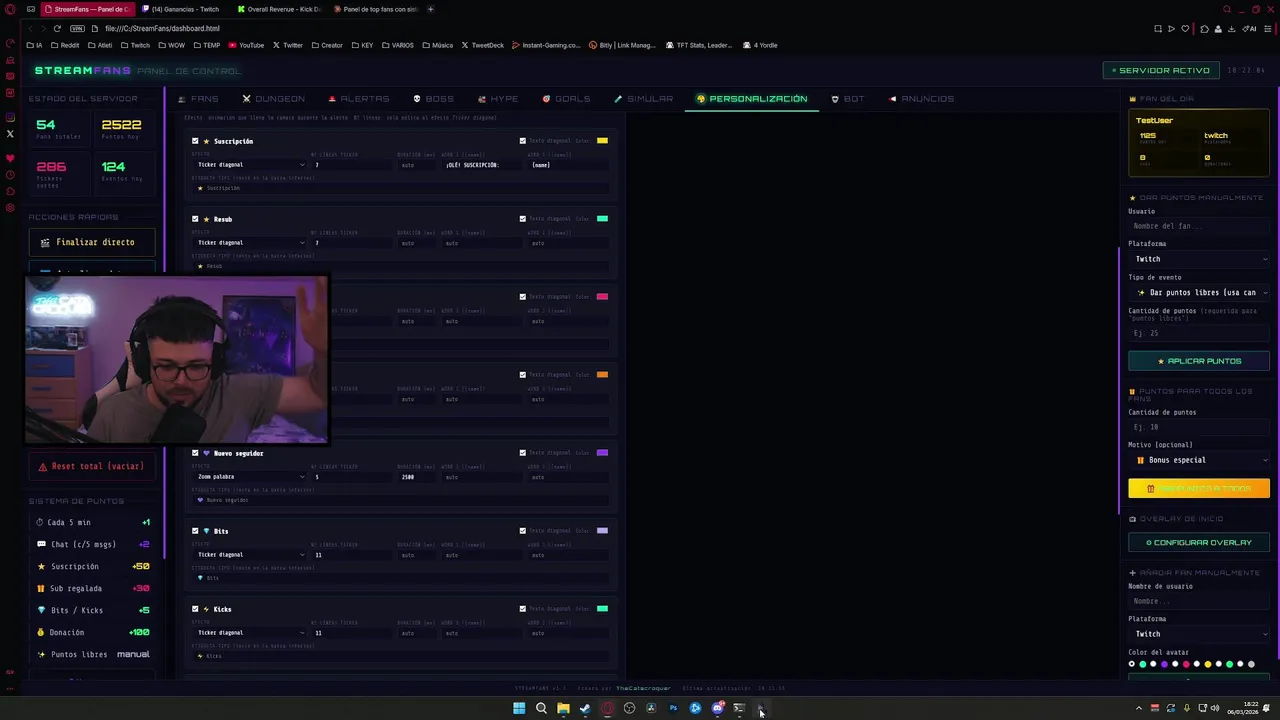Switch to the DUNGEON tab
Viewport: 1280px width, 720px height.
point(274,99)
